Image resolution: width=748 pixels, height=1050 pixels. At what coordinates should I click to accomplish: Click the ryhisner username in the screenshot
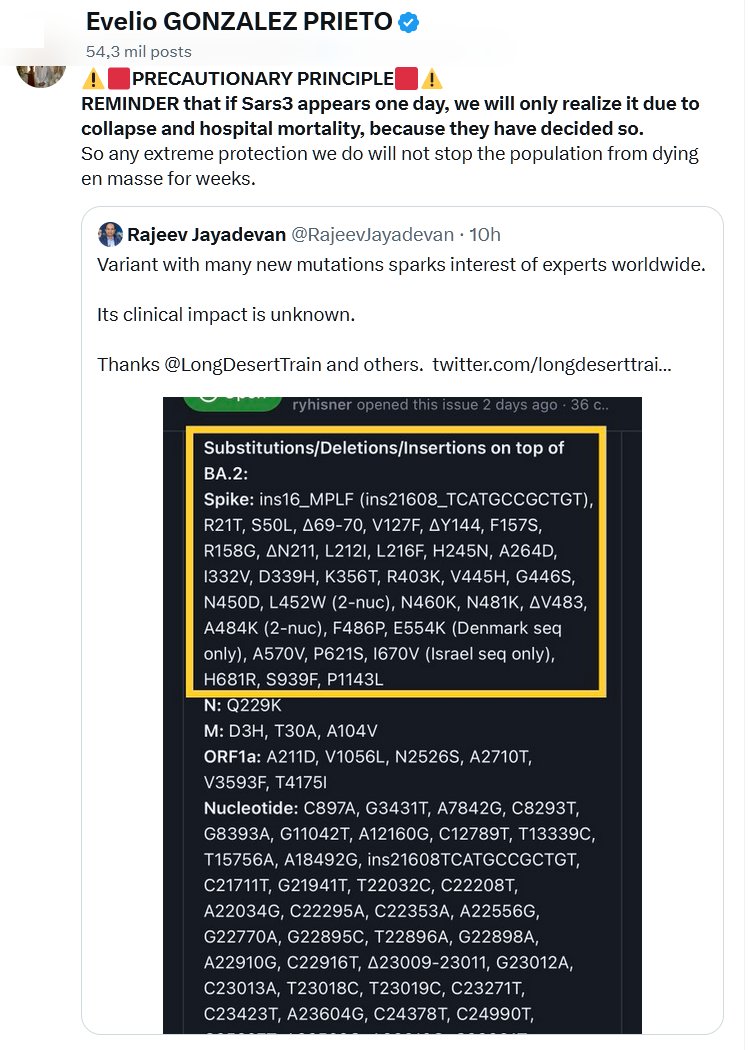tap(320, 405)
